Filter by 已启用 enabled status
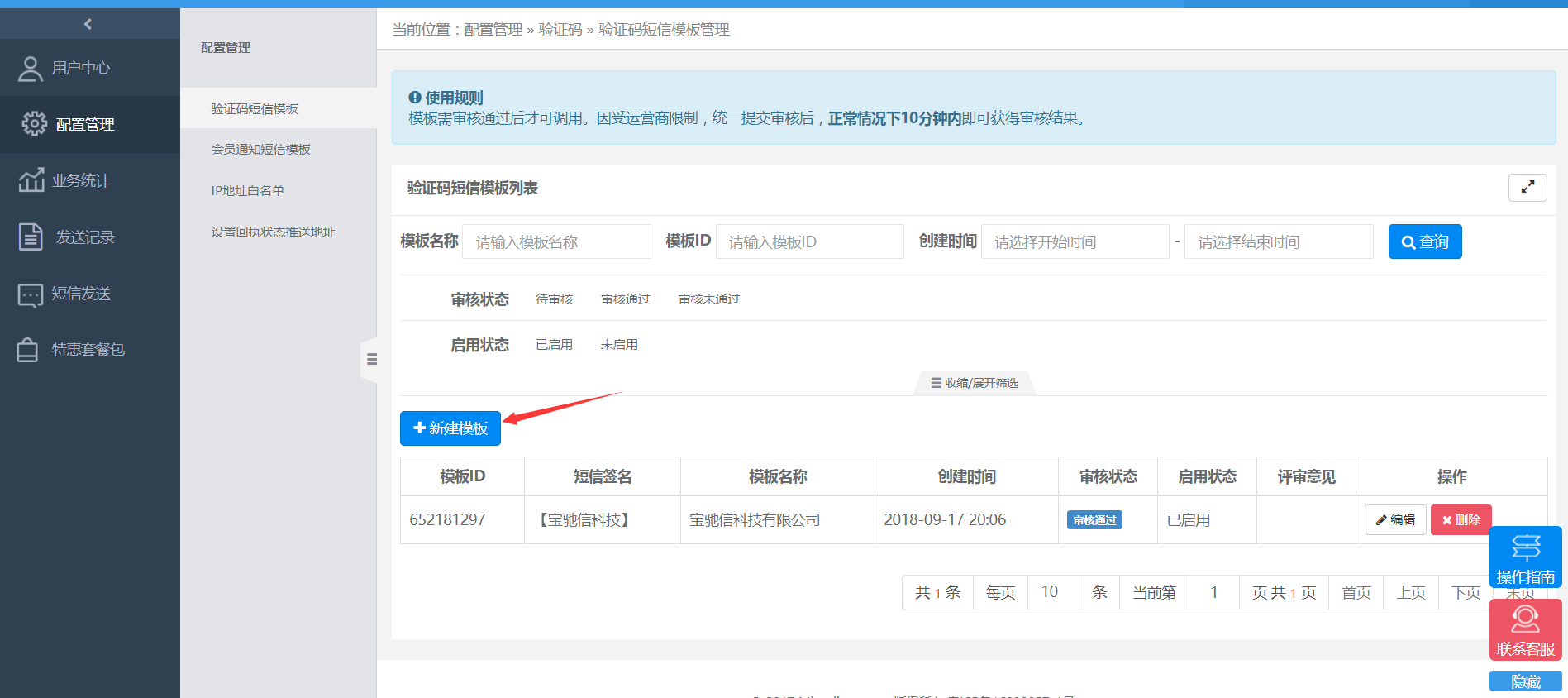 [x=554, y=345]
